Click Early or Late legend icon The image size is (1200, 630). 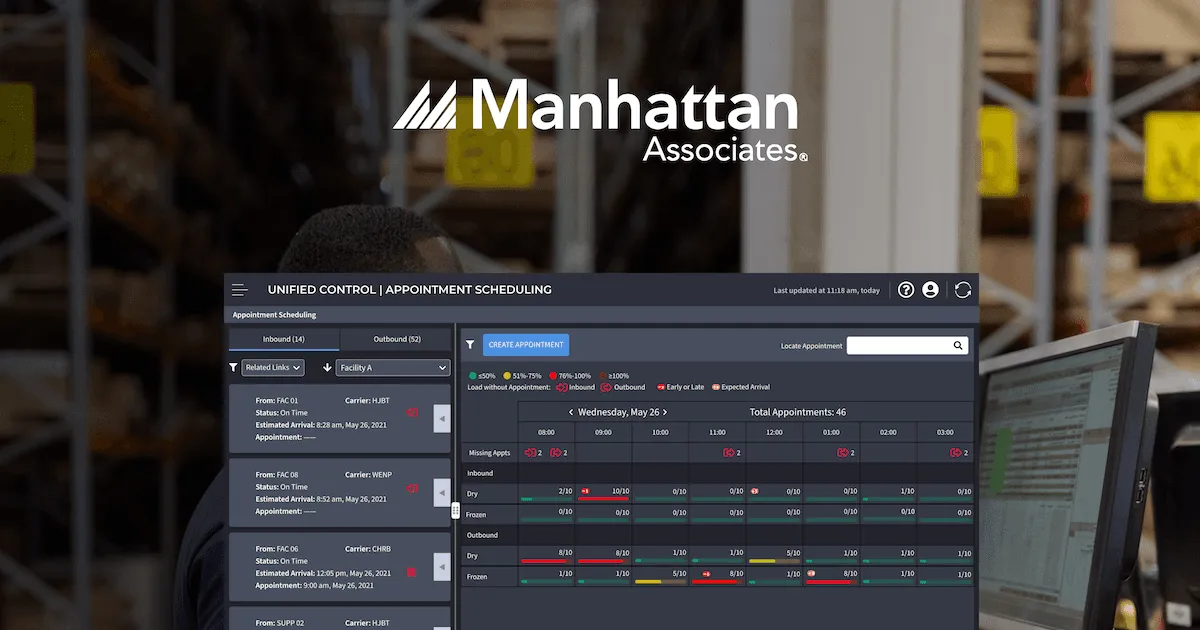click(x=661, y=387)
